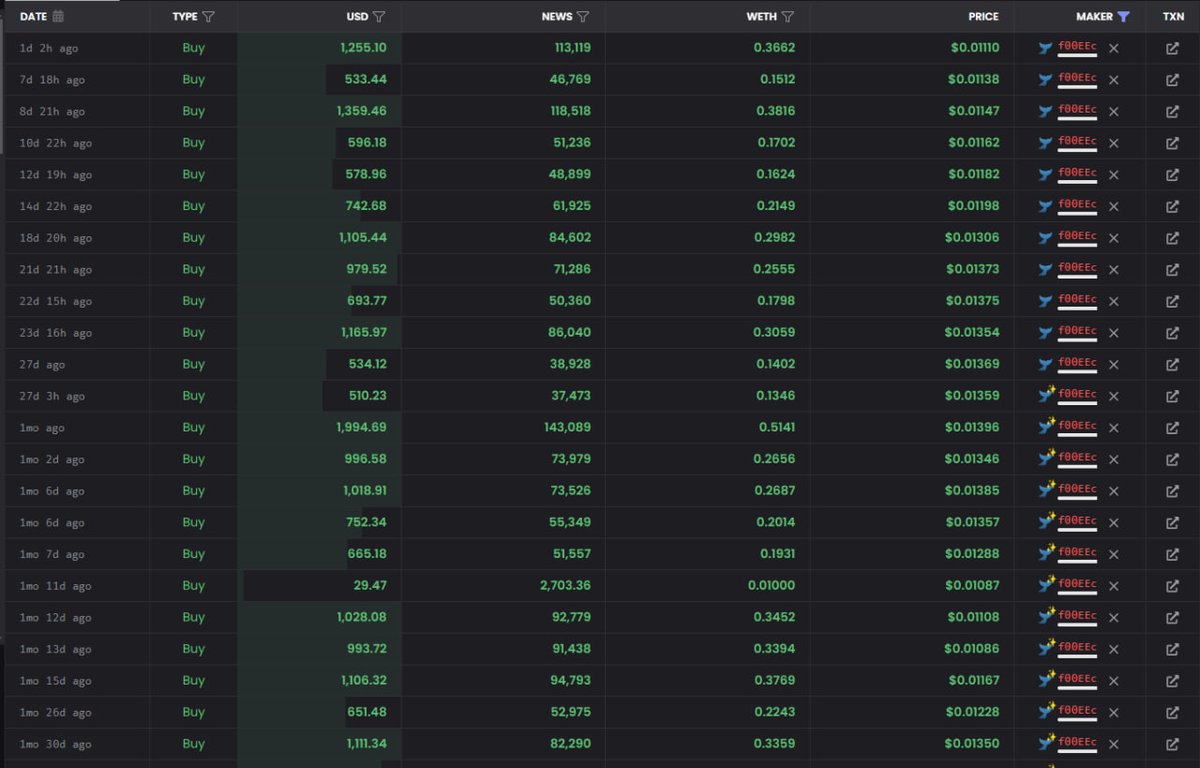Viewport: 1200px width, 768px height.
Task: Select the WETH amount 0.01000
Action: (772, 586)
